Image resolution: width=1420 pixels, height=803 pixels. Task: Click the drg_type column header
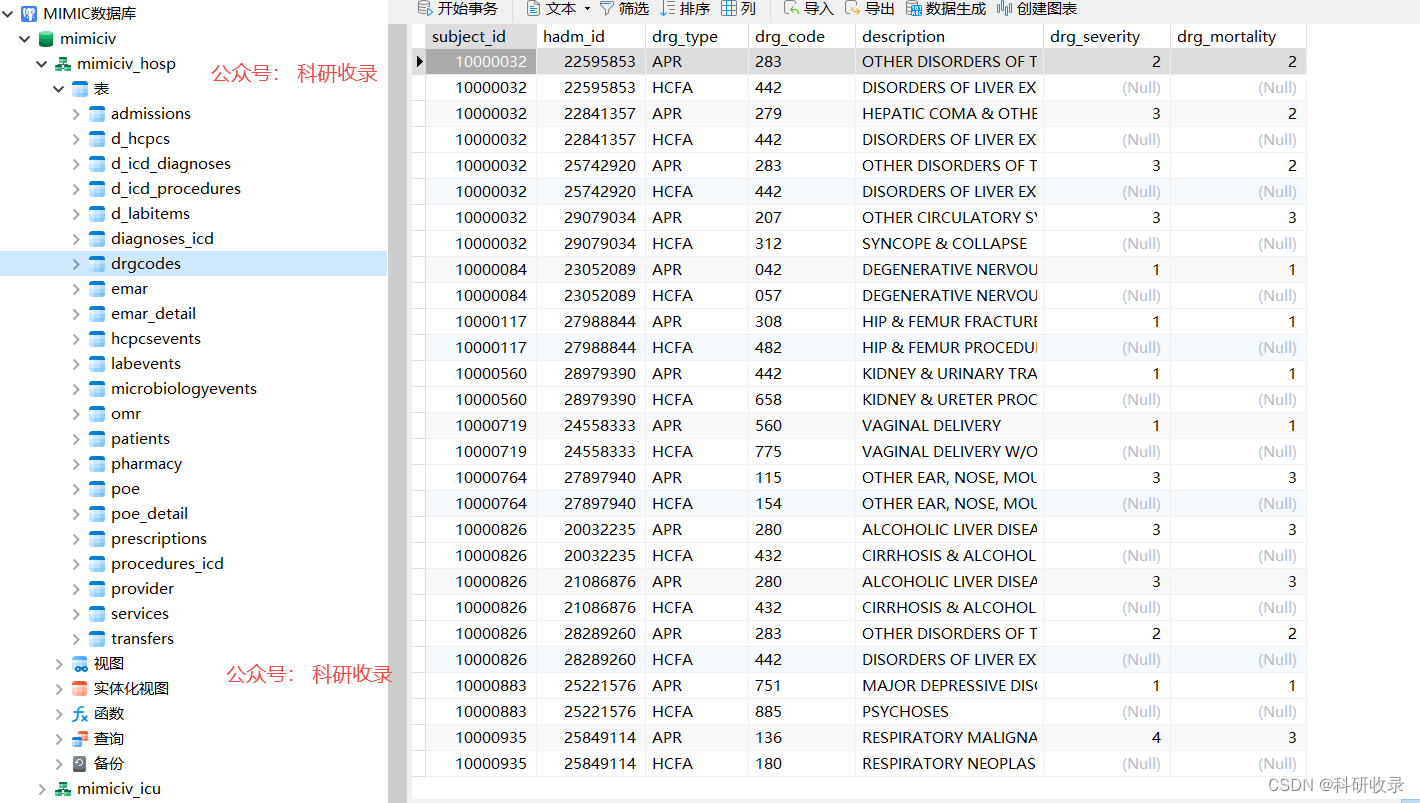697,36
